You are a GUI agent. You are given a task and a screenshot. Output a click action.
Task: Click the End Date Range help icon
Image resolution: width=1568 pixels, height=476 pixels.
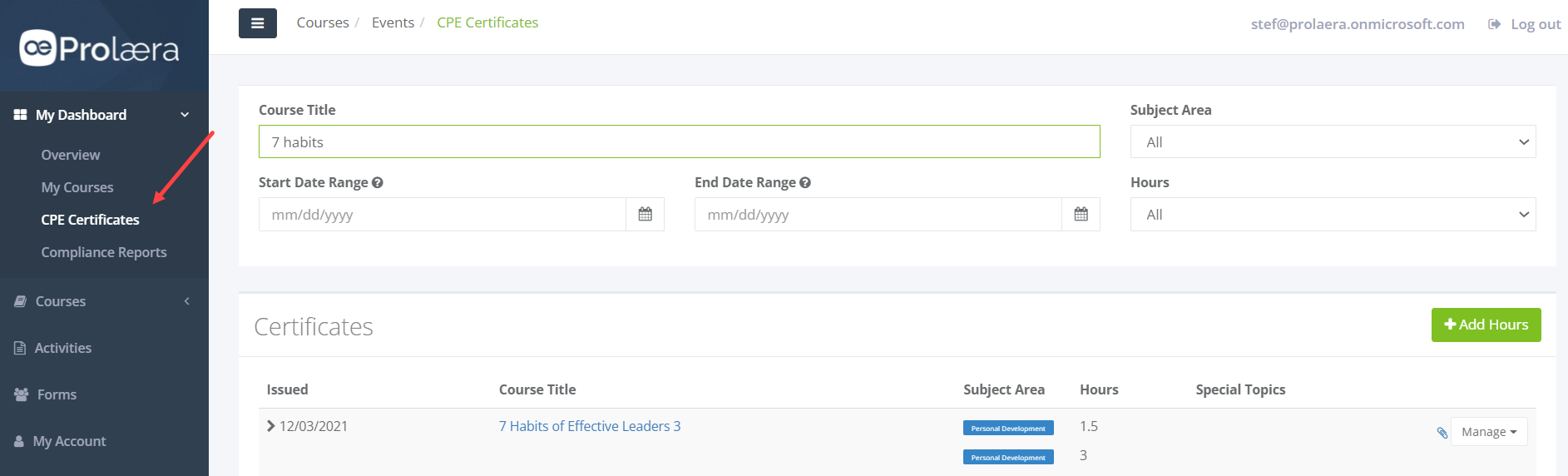coord(805,182)
